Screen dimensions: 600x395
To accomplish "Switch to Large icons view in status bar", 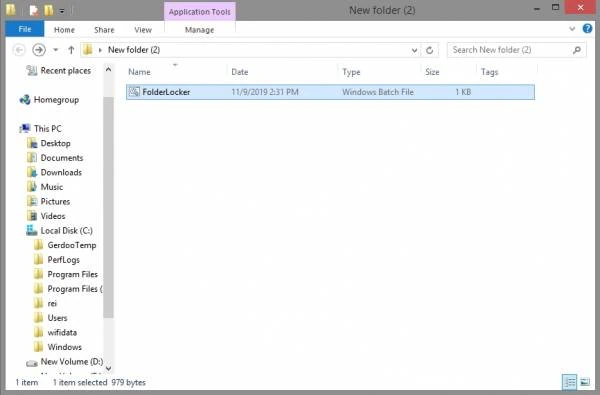I will [x=585, y=382].
